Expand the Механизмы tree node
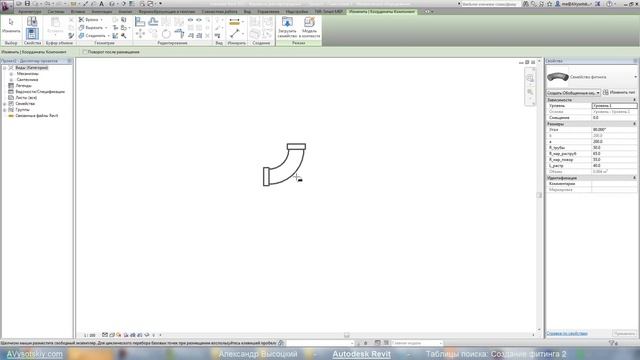640x360 pixels. tap(11, 74)
